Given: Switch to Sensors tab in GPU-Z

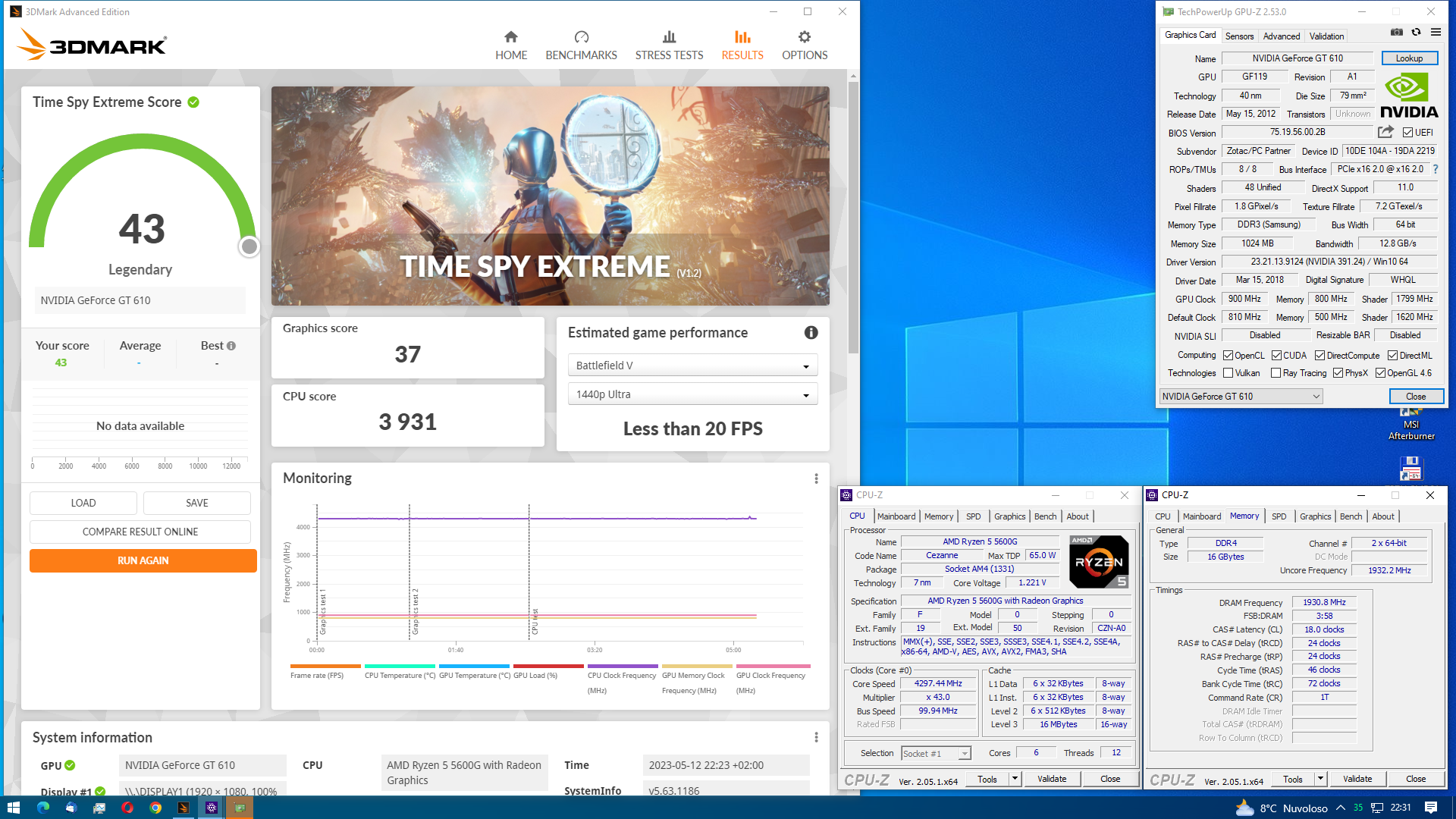Looking at the screenshot, I should (1239, 36).
